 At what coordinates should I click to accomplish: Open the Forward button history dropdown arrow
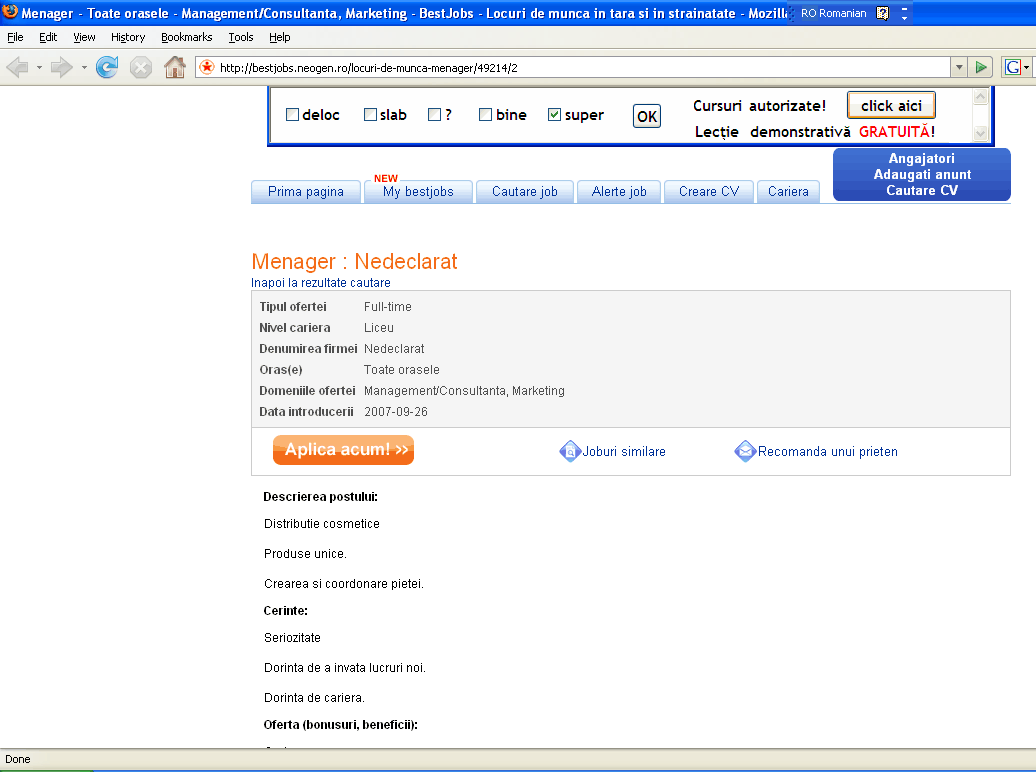tap(84, 67)
